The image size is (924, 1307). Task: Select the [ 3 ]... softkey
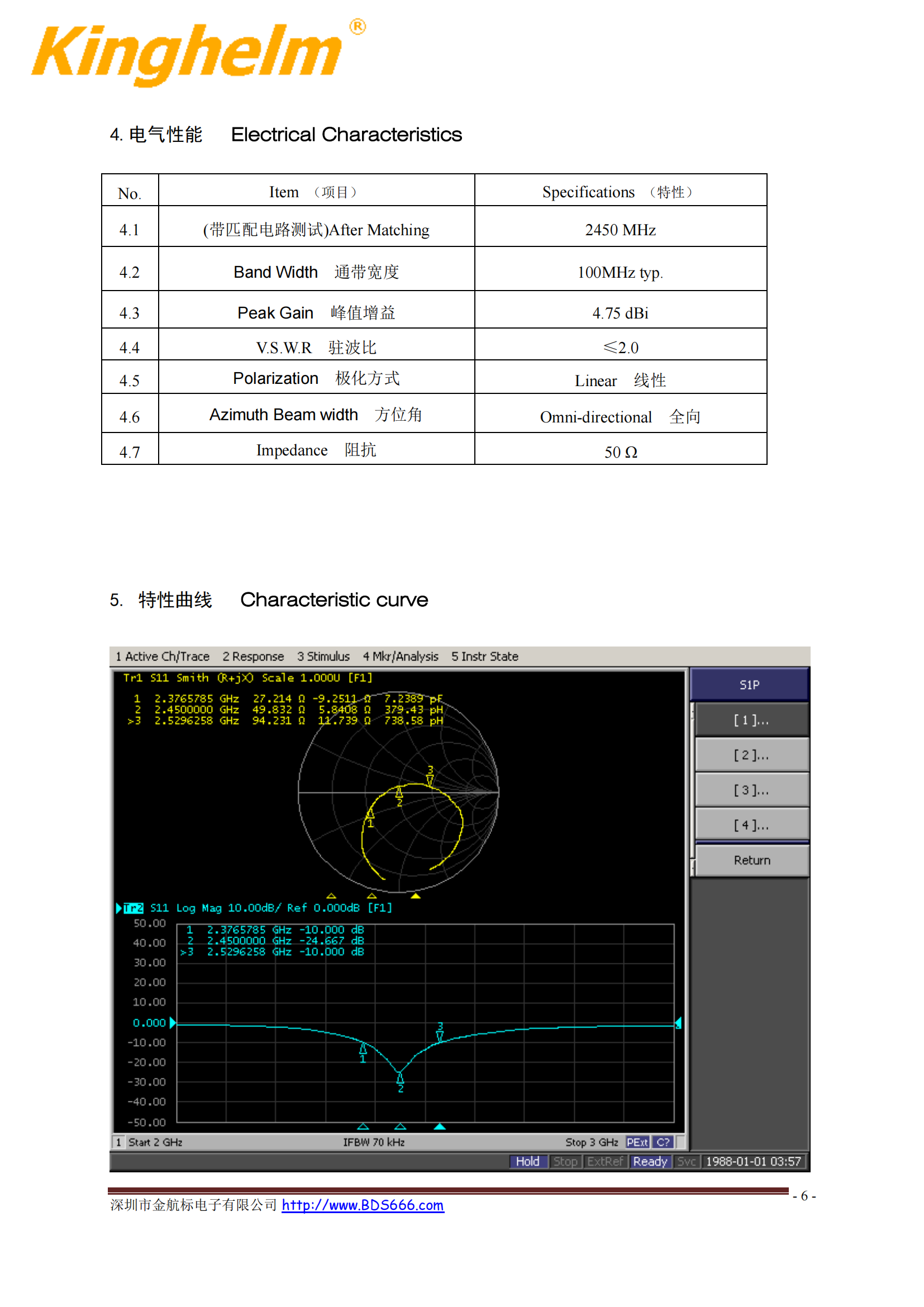coord(751,790)
